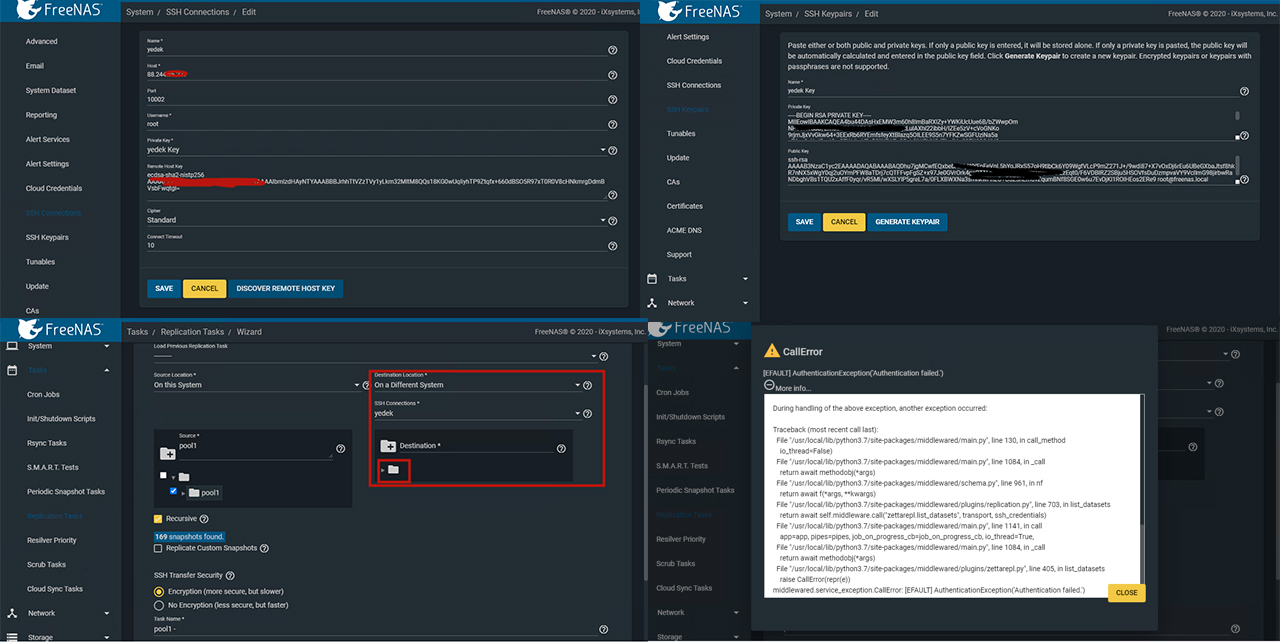
Task: Open Cloud Credentials in the SSH Connections page sidebar
Action: pos(54,188)
